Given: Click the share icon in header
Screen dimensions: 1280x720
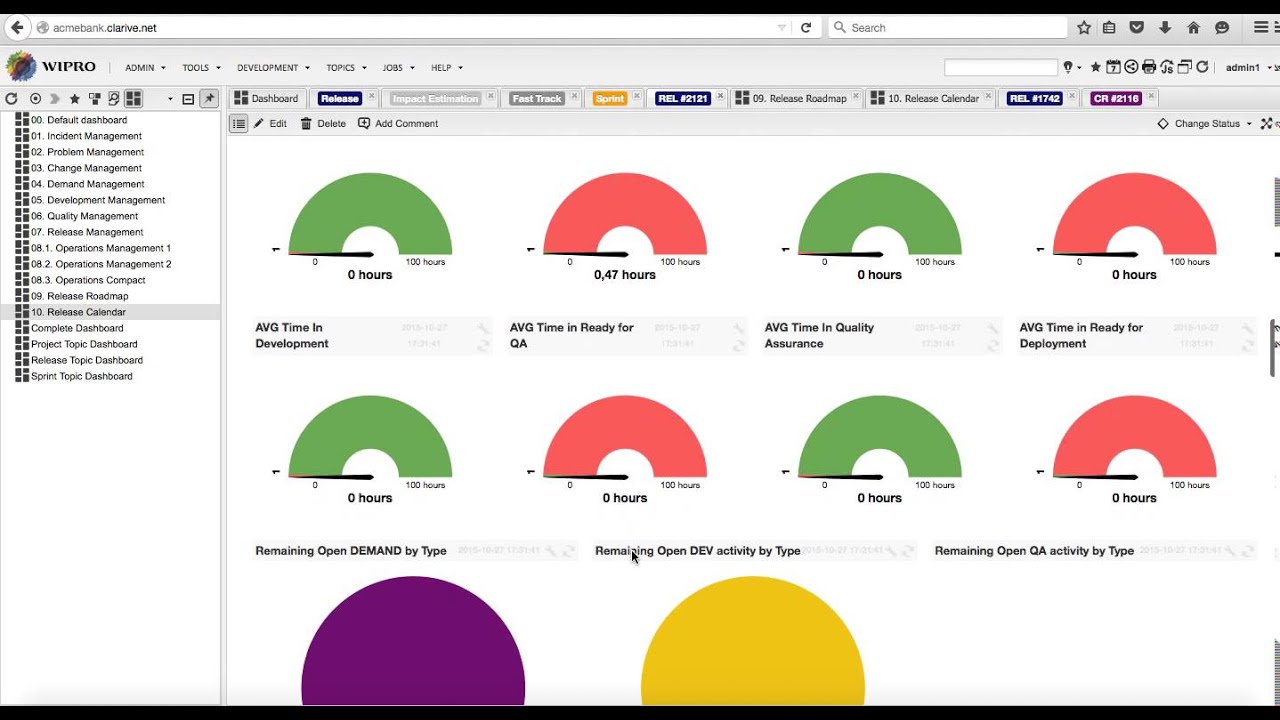Looking at the screenshot, I should click(x=1131, y=68).
